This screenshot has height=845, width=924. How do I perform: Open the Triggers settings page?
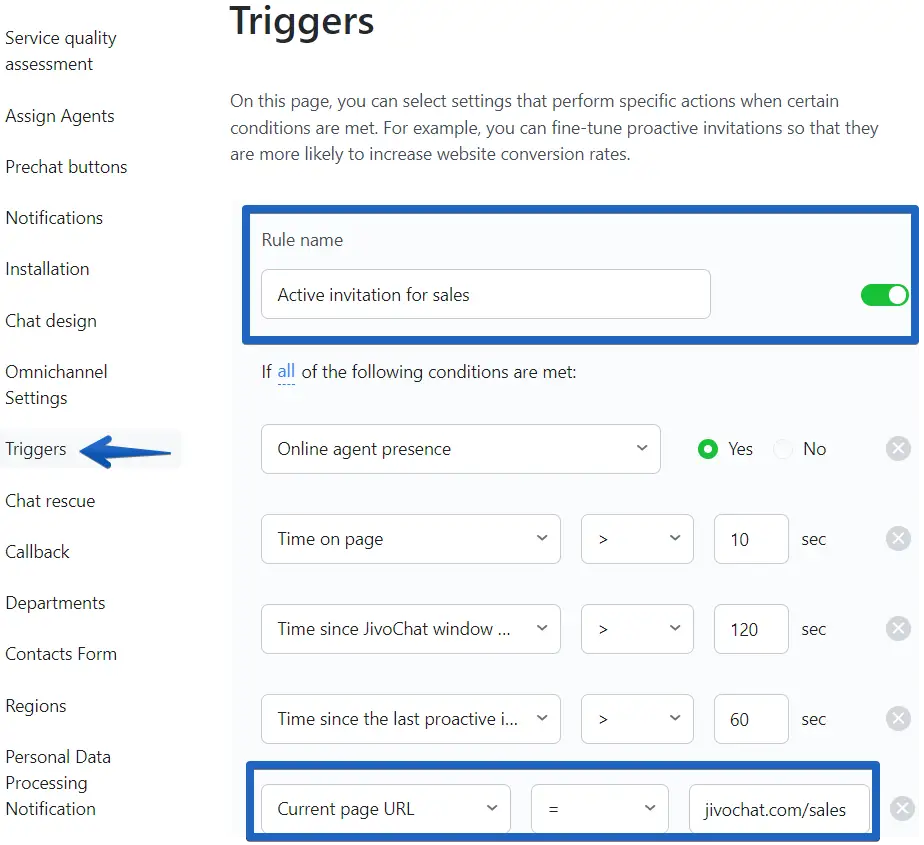pos(36,449)
